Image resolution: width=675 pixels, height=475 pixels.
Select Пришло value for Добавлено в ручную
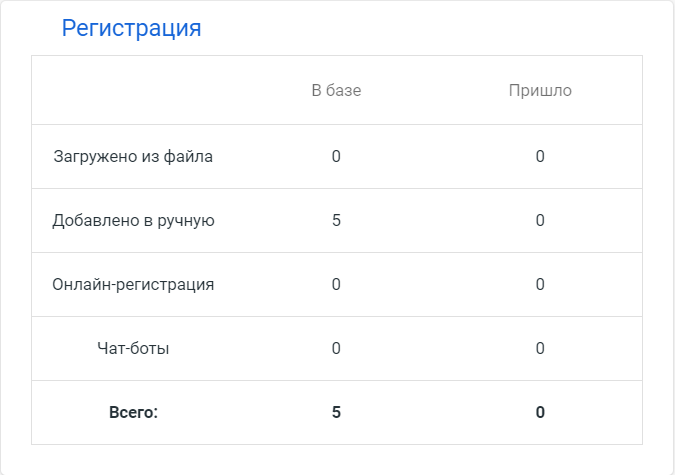point(540,220)
